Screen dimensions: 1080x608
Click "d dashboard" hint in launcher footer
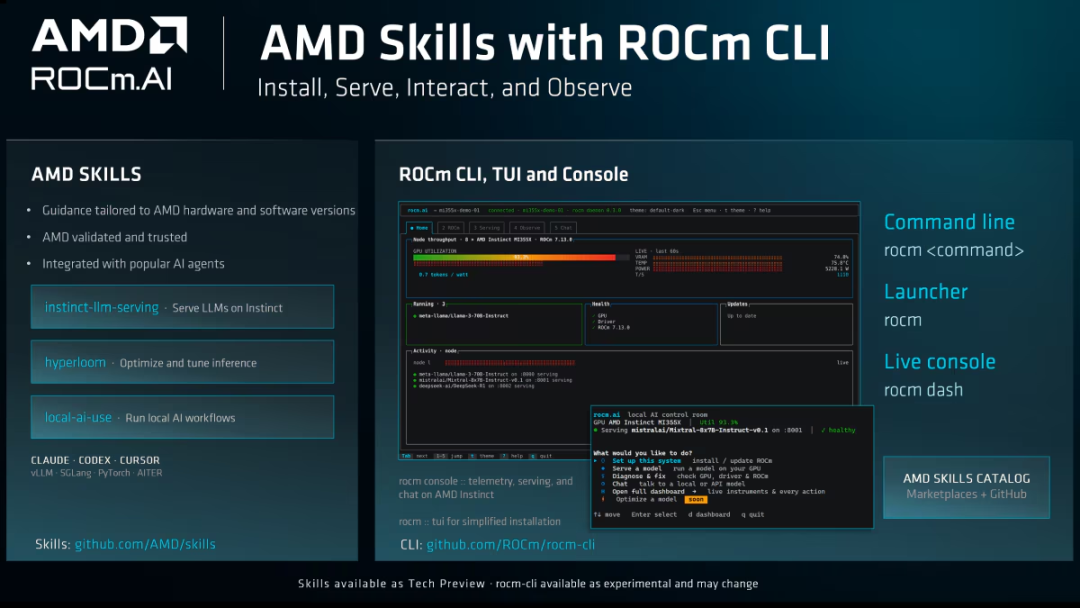click(709, 514)
